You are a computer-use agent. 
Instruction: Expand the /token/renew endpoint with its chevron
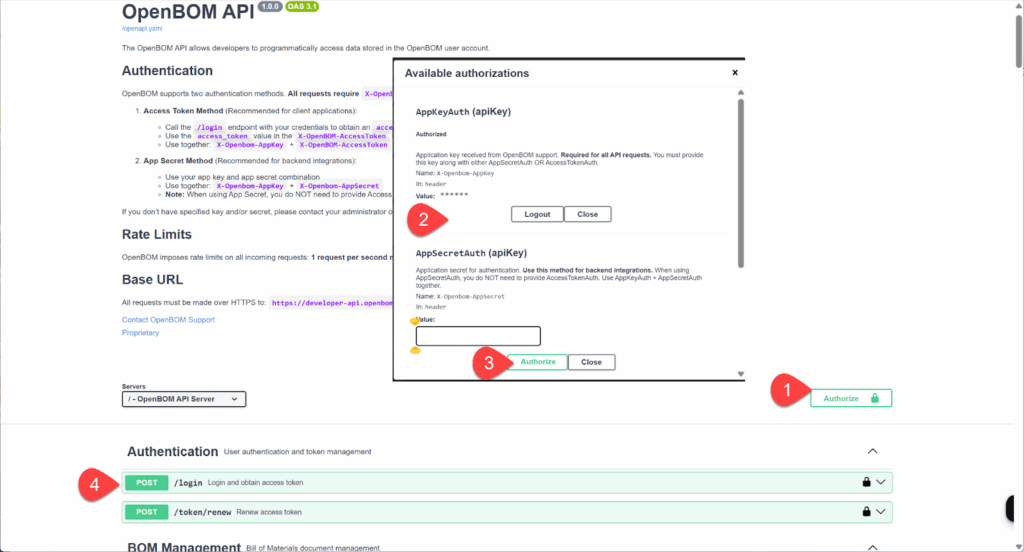tap(881, 512)
